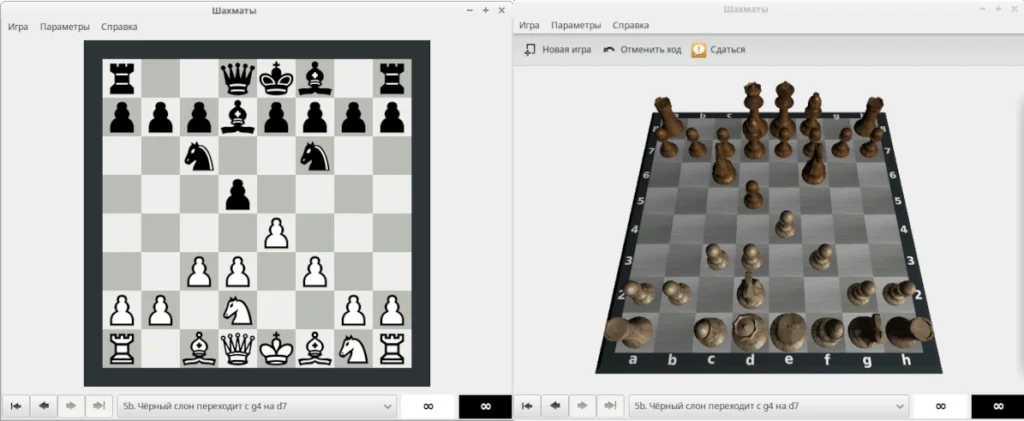Select white pawn on f3 on 3D board
The width and height of the screenshot is (1024, 421).
(x=822, y=257)
